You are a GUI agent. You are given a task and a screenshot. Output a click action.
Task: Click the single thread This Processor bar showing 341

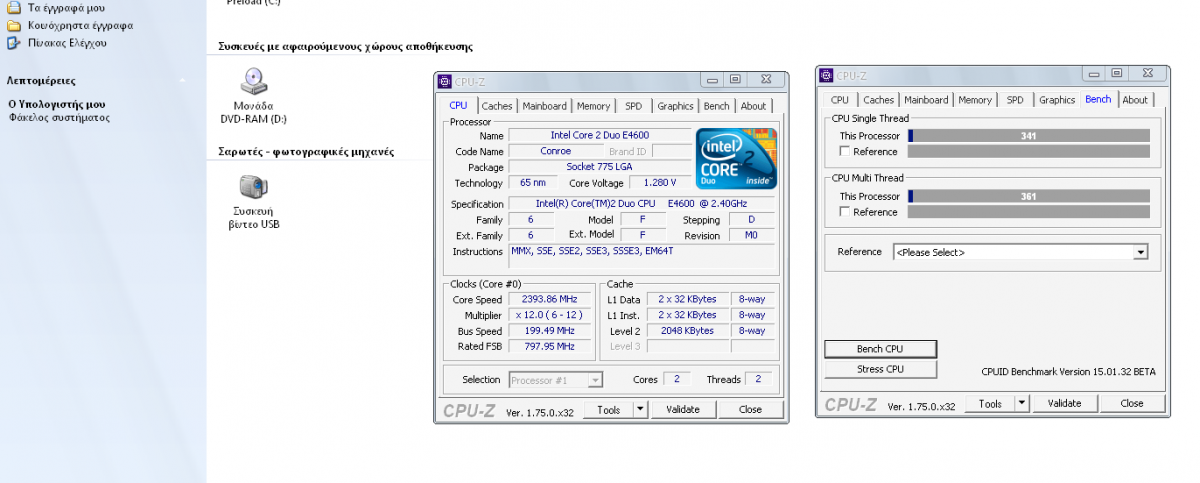coord(1028,136)
